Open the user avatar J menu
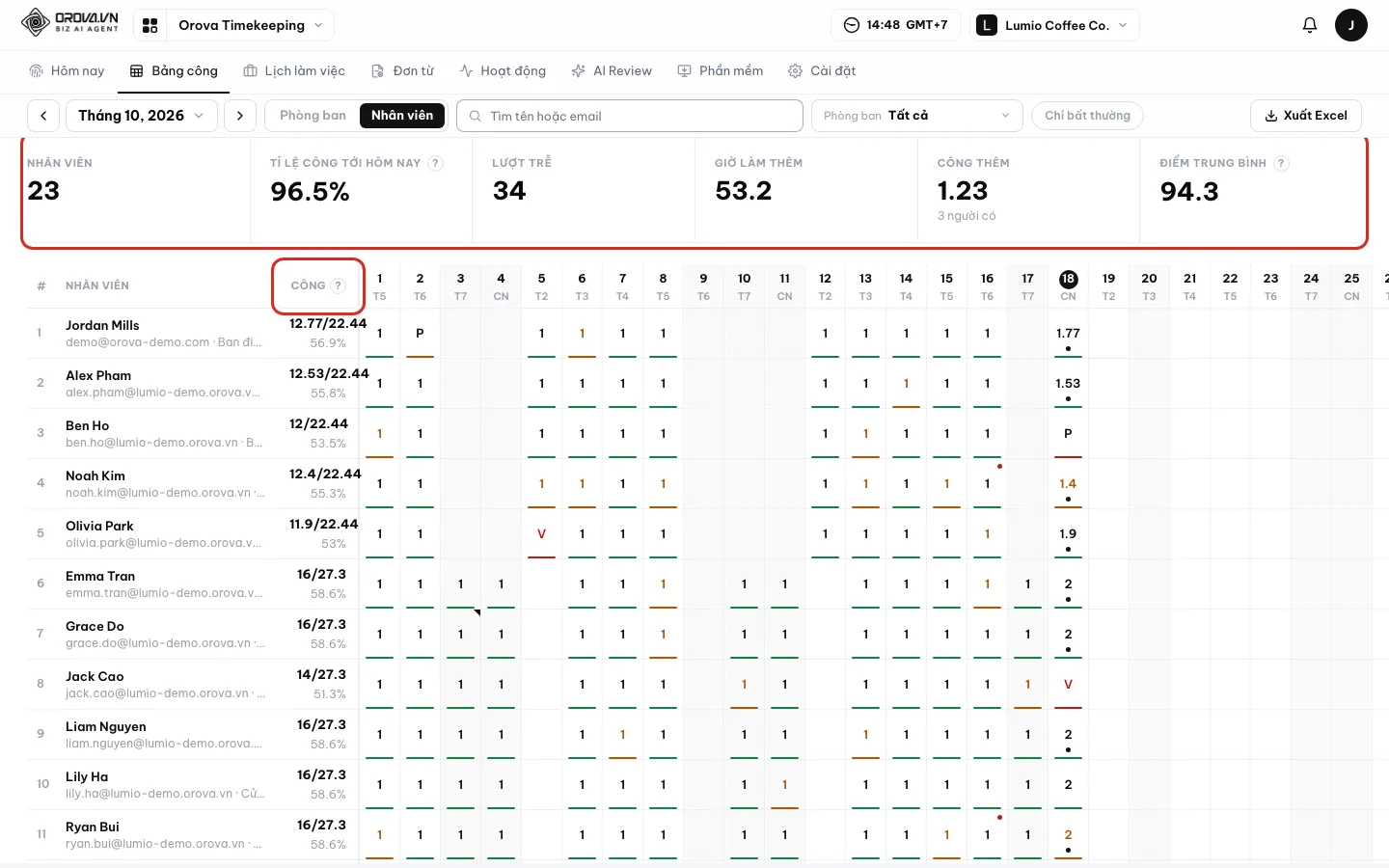1389x868 pixels. (x=1350, y=25)
